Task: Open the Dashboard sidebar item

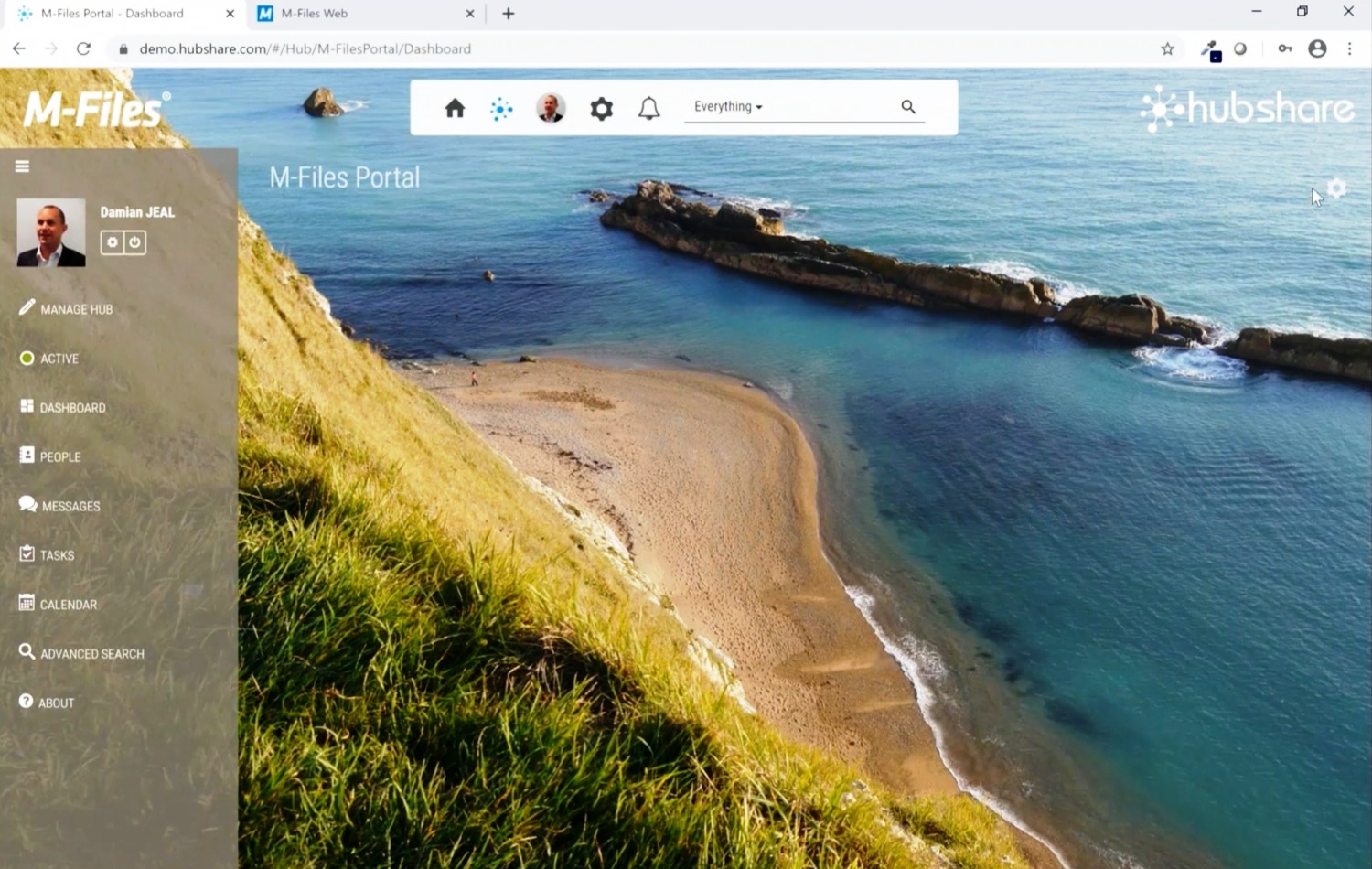Action: (x=63, y=407)
